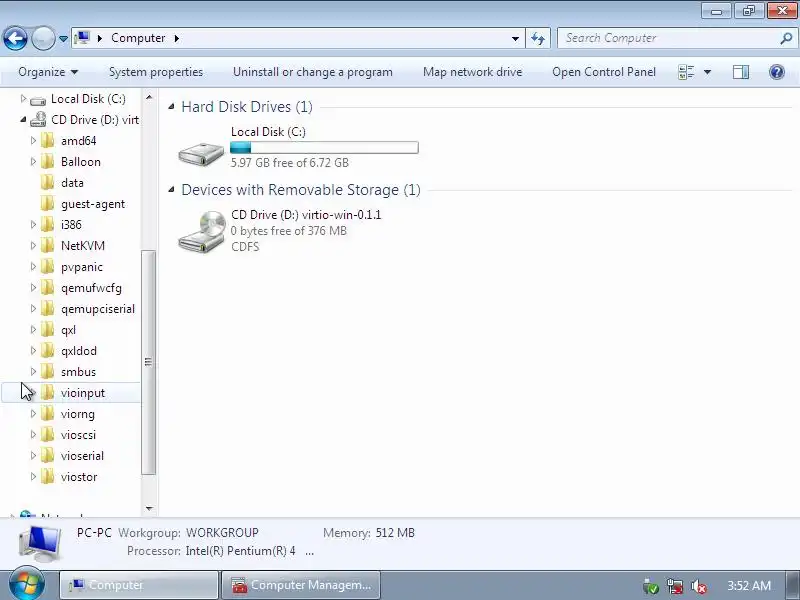Select the Local Disk (C:) drive icon
This screenshot has width=800, height=600.
(x=201, y=154)
